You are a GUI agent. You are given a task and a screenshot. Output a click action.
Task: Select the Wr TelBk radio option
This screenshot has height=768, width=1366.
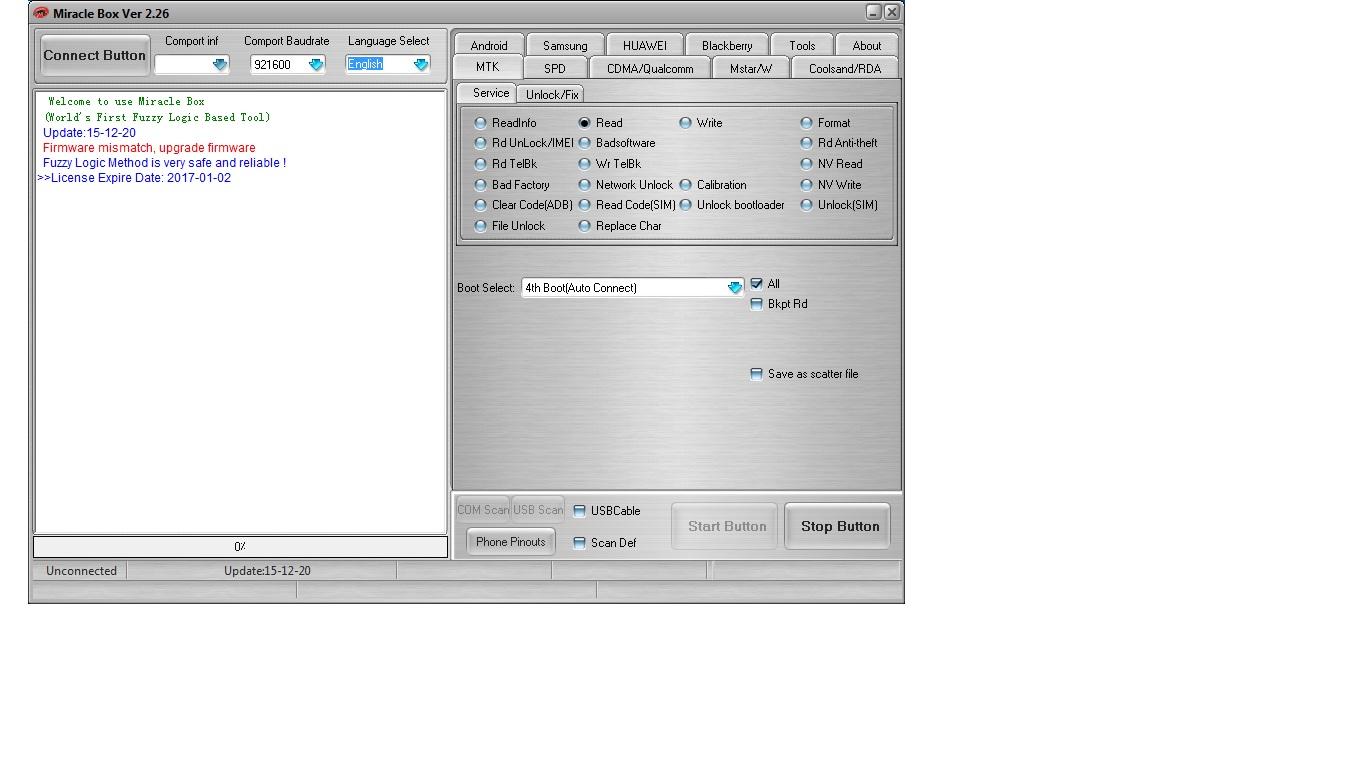tap(610, 164)
